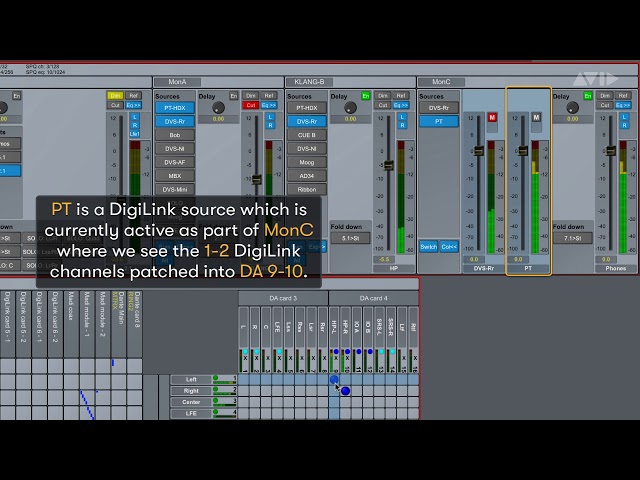Click the KLANG-B HP fader handle
The height and width of the screenshot is (480, 640).
(389, 165)
